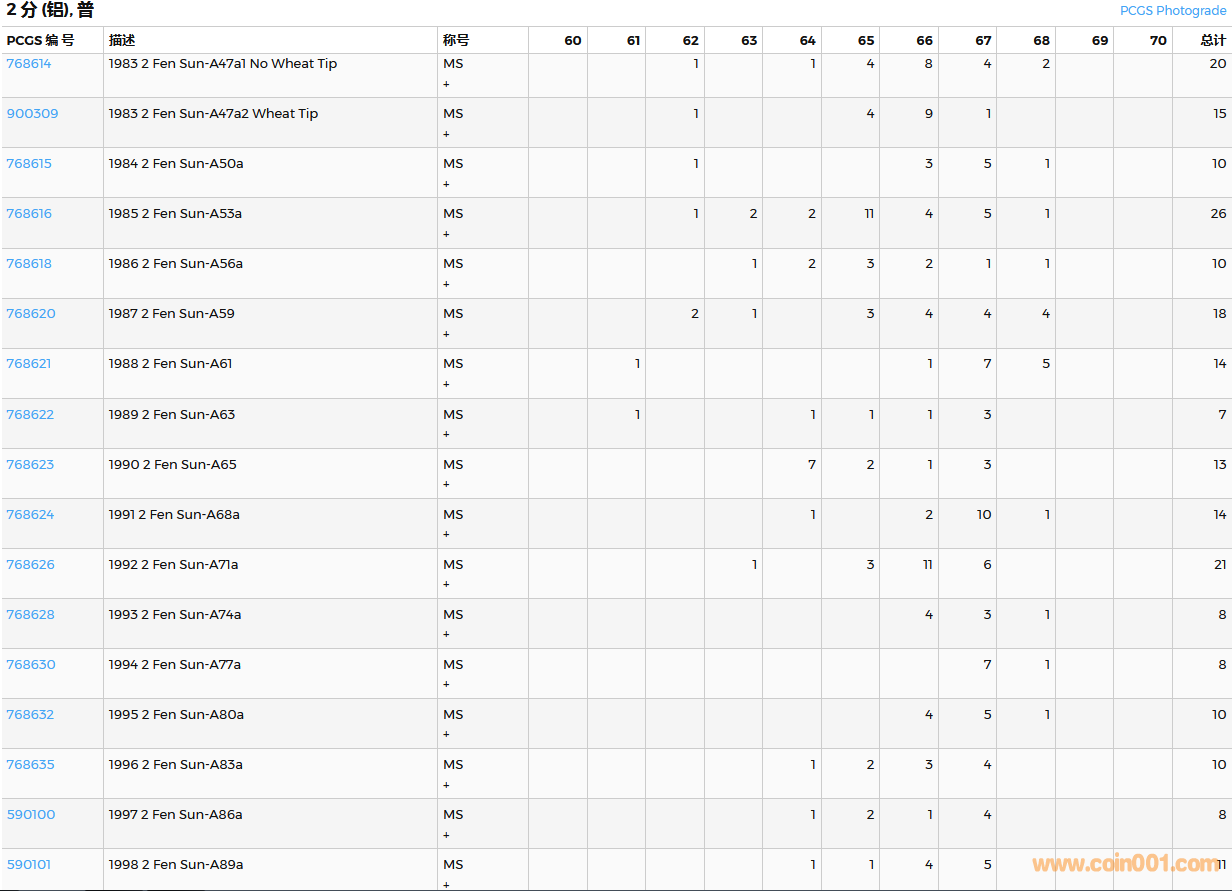
Task: Click the 称号 column header
Action: (x=456, y=41)
